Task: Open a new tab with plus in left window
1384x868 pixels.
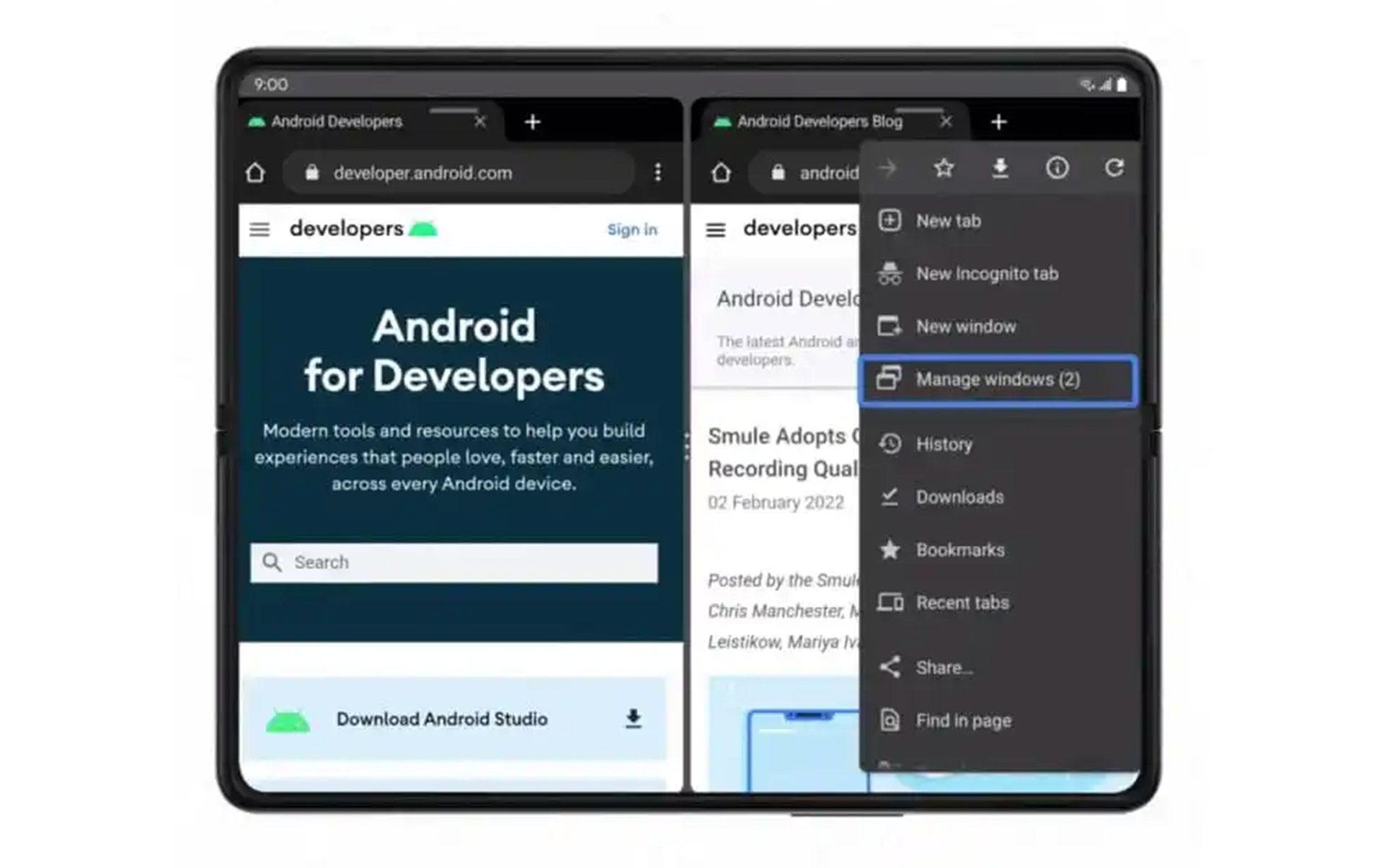Action: point(533,122)
